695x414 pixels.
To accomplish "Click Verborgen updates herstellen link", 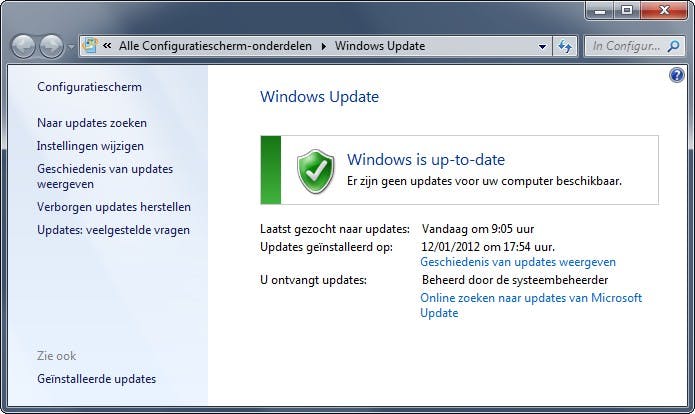I will [x=114, y=207].
